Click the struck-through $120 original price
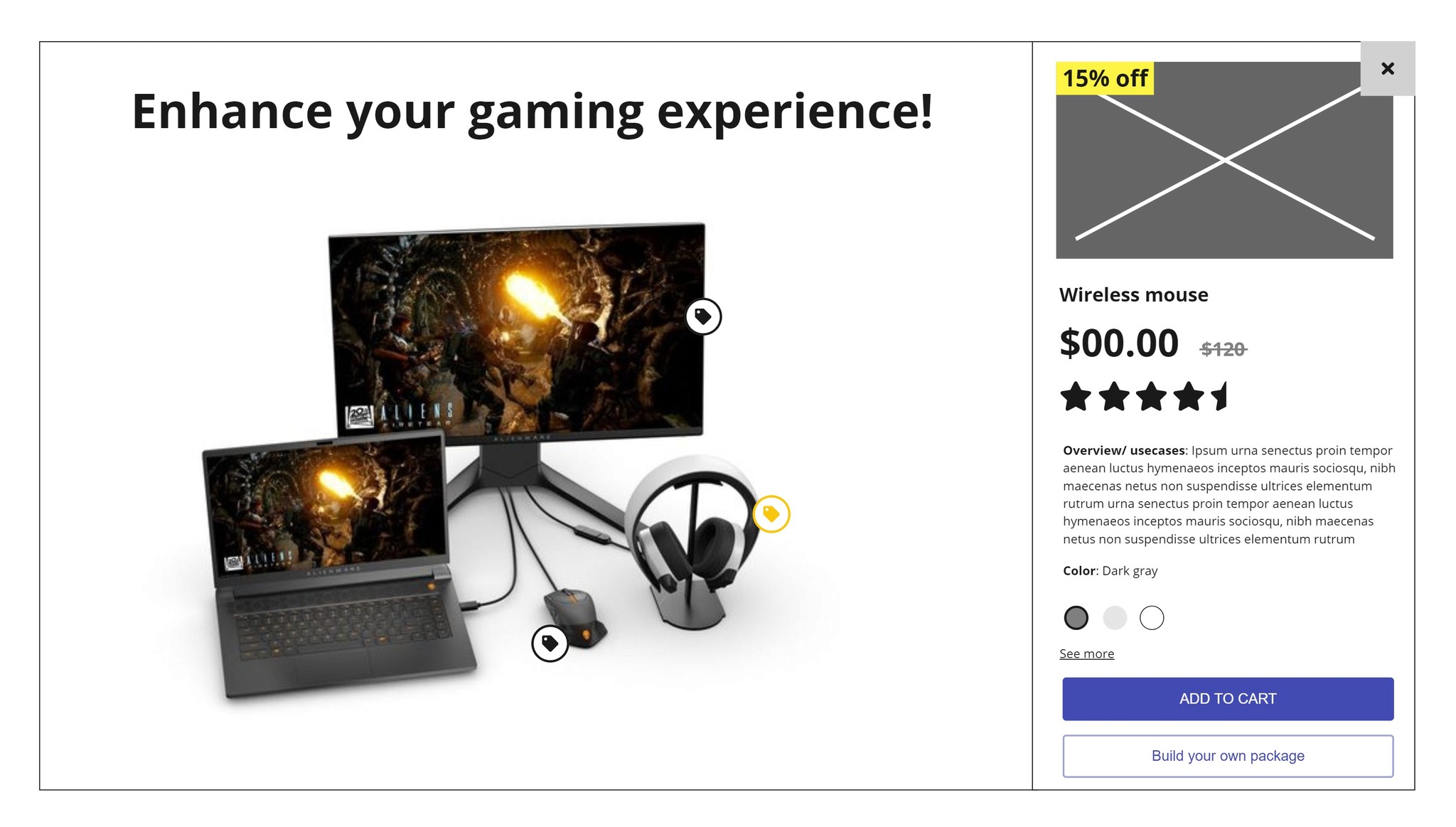The image size is (1456, 827). (x=1224, y=349)
